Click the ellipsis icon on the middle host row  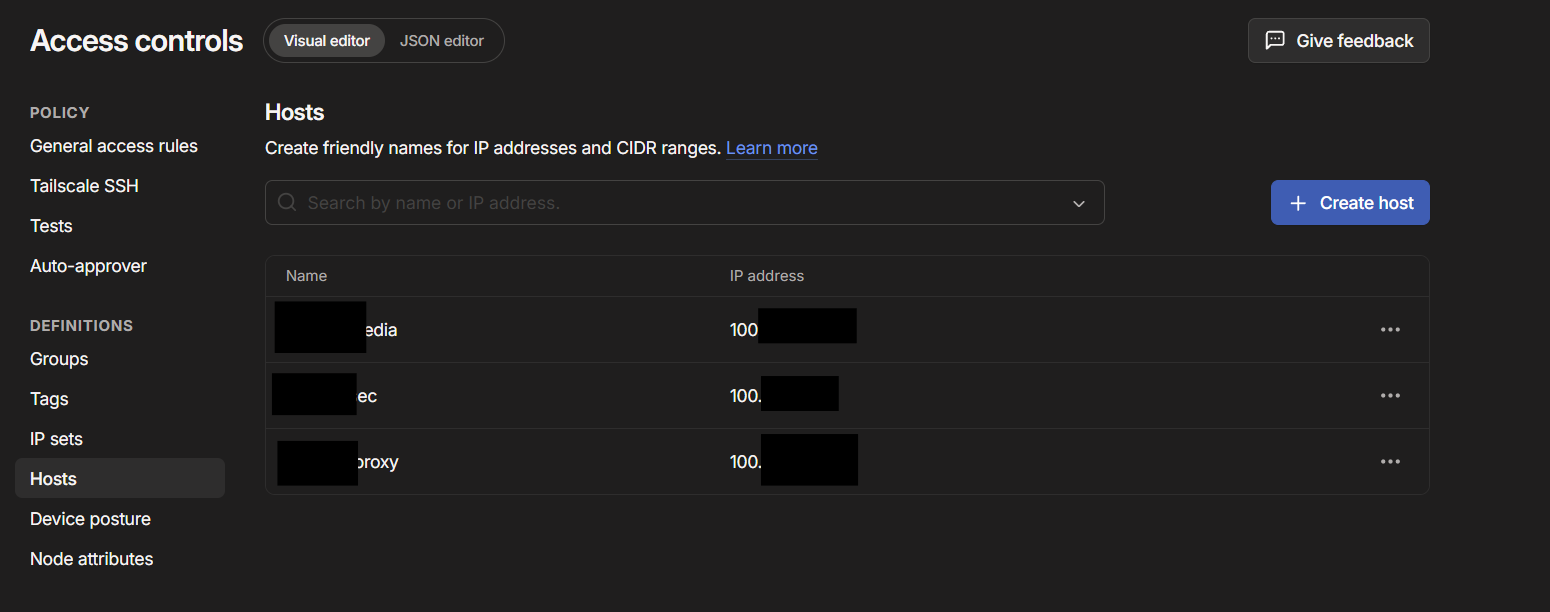tap(1390, 396)
